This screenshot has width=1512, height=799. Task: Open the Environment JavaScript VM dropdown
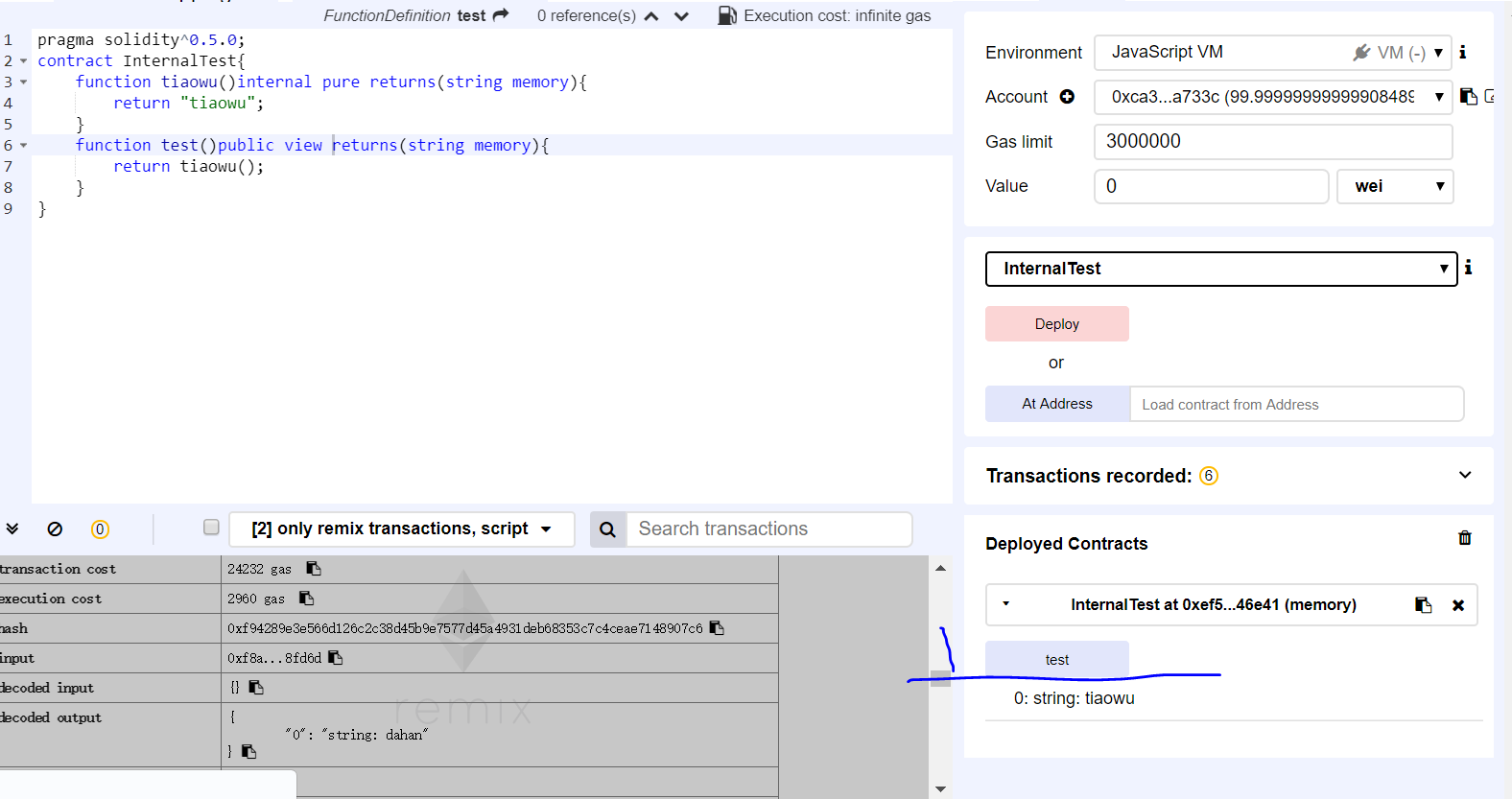point(1273,53)
